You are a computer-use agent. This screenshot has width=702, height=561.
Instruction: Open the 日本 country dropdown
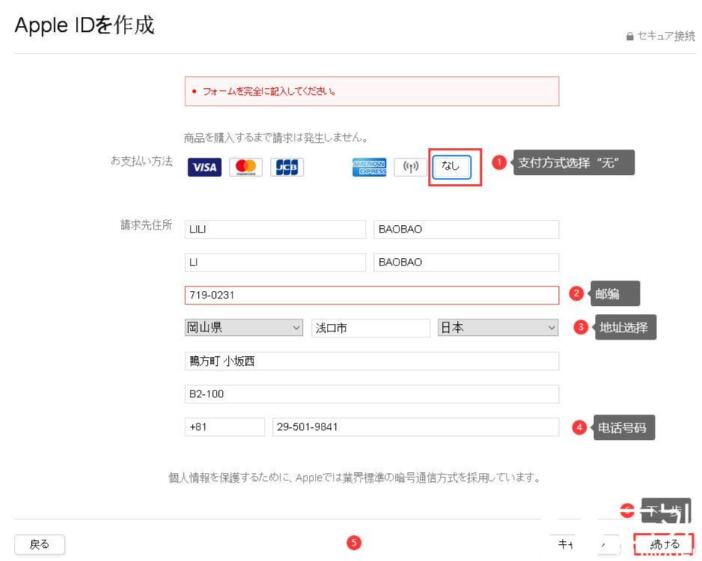pos(498,328)
